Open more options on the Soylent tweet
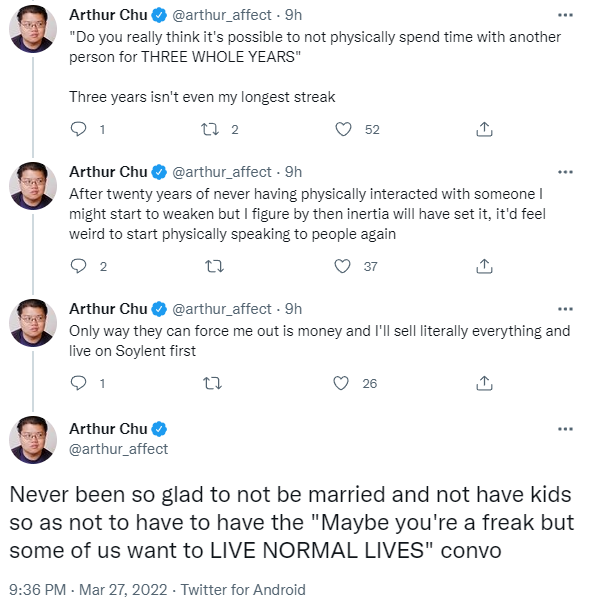 point(565,309)
